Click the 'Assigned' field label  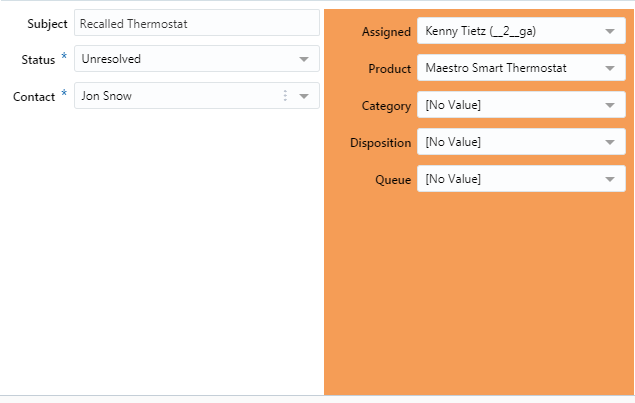click(x=385, y=32)
